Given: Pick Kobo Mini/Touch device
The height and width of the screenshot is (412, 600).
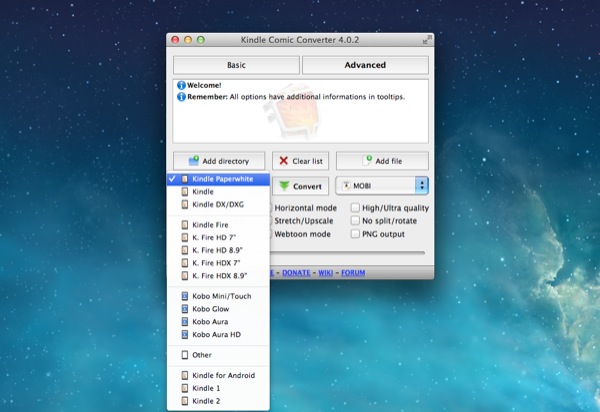Looking at the screenshot, I should (218, 296).
